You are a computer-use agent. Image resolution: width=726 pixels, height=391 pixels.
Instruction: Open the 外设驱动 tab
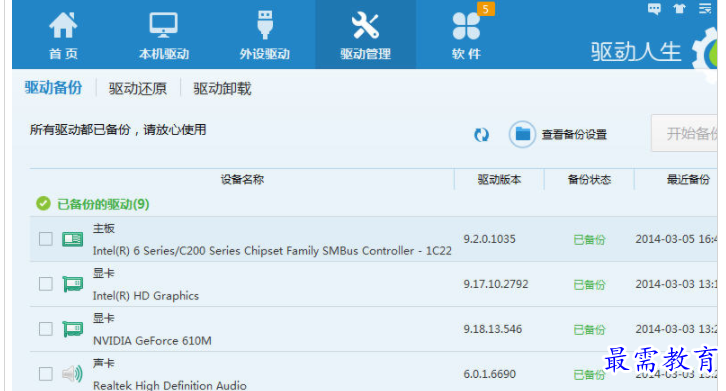click(x=264, y=35)
